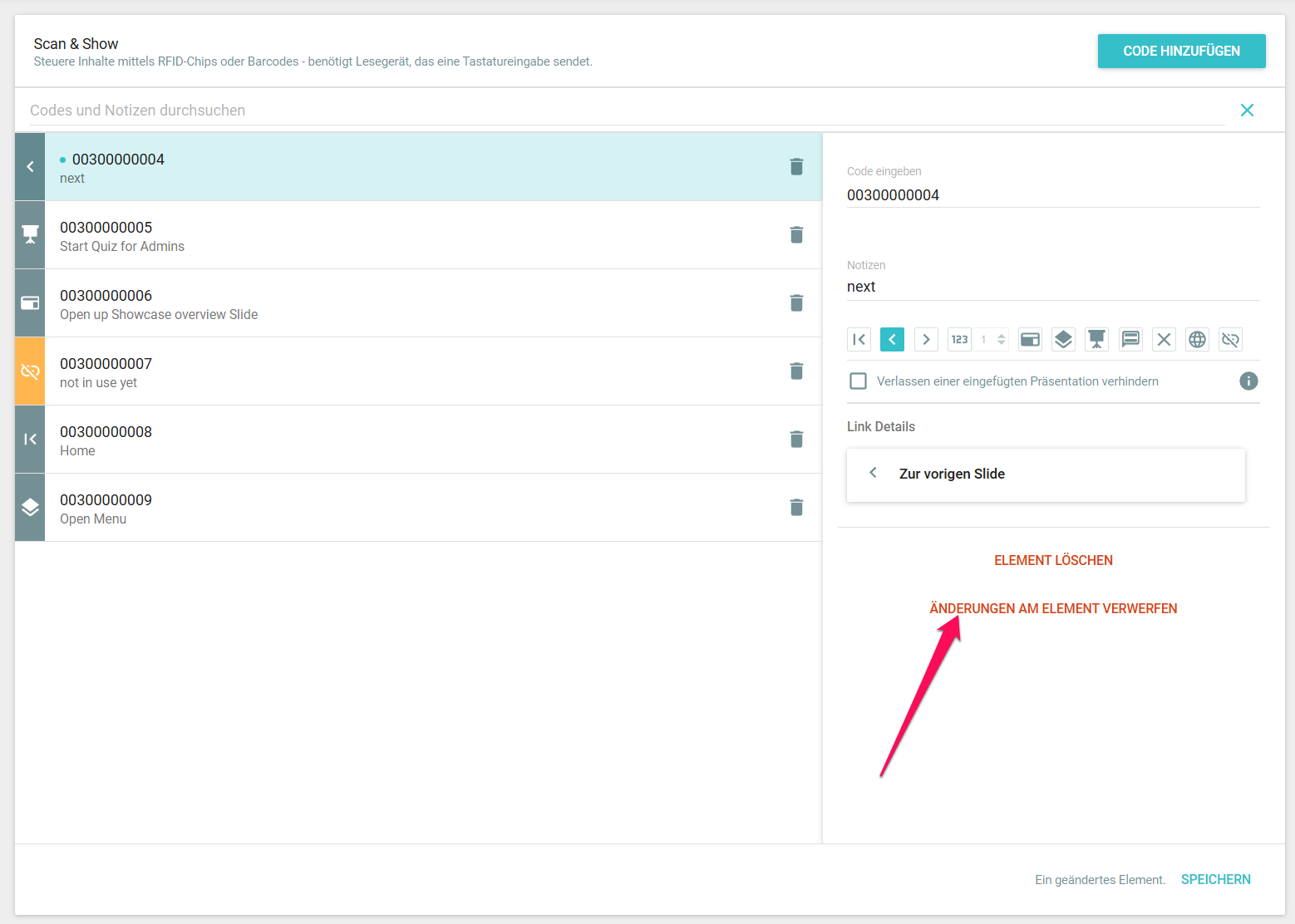Image resolution: width=1295 pixels, height=924 pixels.
Task: Click SPEICHERN to save changes
Action: [x=1215, y=879]
